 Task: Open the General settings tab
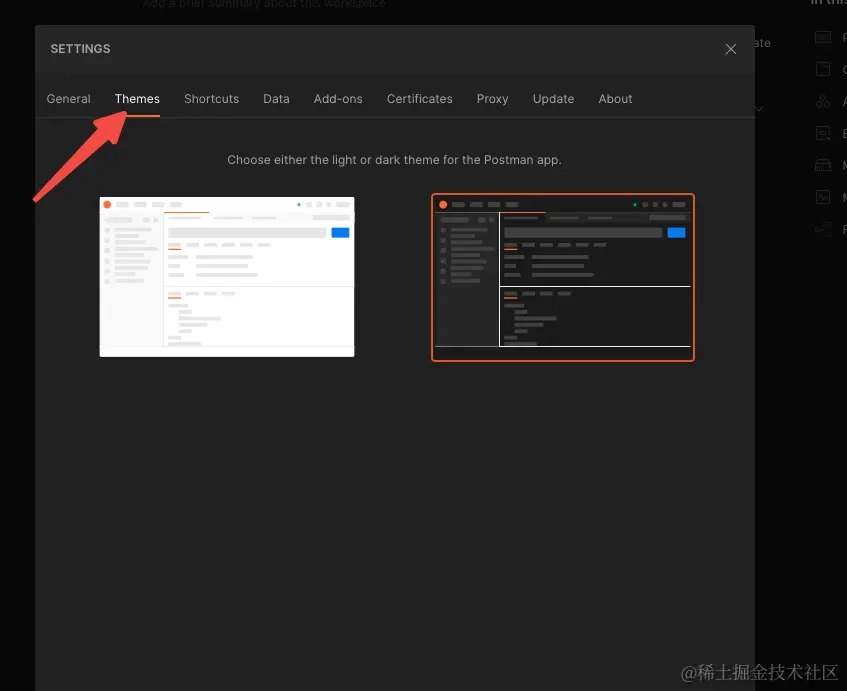click(69, 99)
